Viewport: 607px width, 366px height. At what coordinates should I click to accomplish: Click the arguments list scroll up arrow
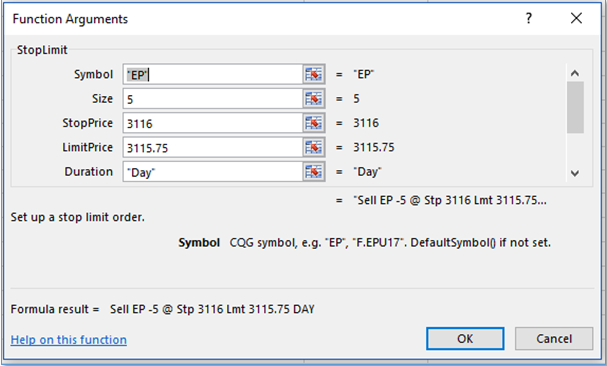pos(575,73)
